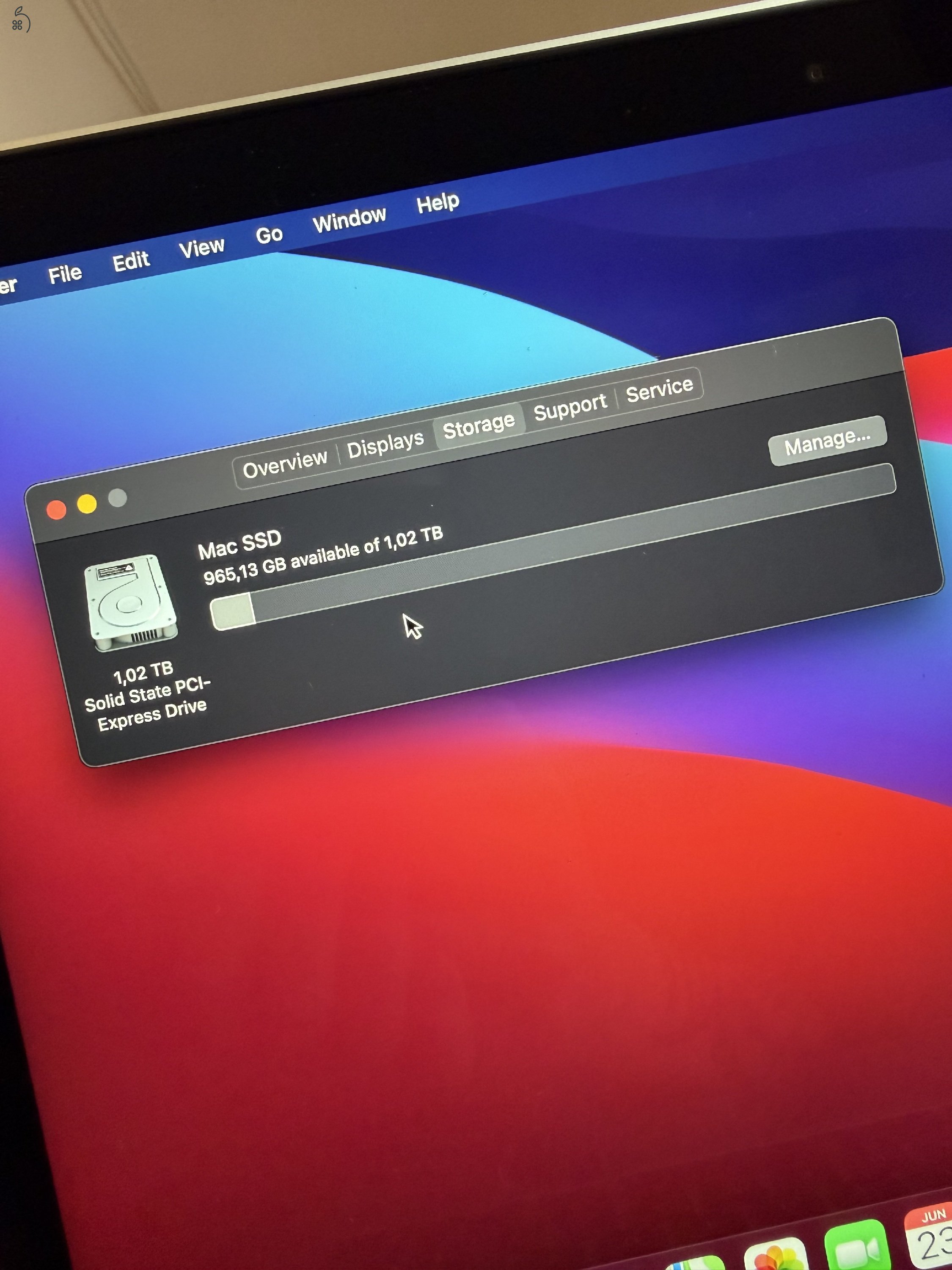Click 'Solid State PCI-Express Drive' label
The height and width of the screenshot is (1270, 952).
[148, 704]
